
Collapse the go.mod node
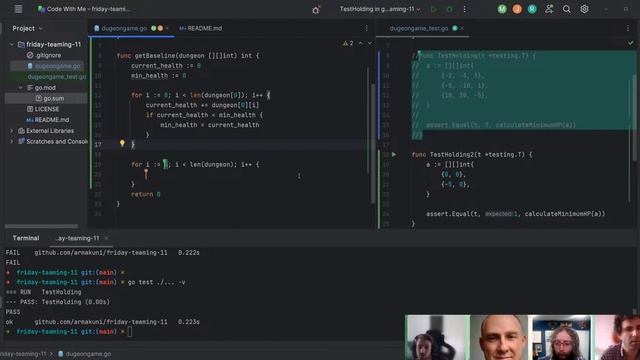click(20, 87)
